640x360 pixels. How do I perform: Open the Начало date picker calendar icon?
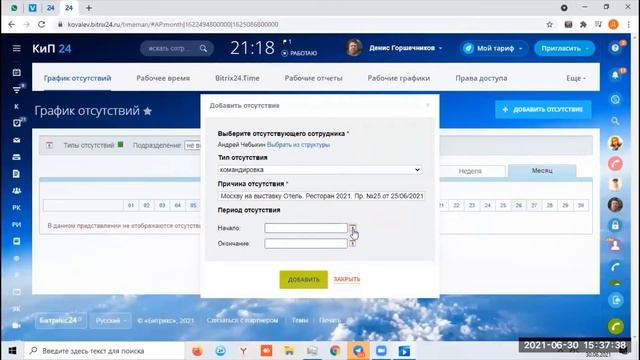pos(352,228)
